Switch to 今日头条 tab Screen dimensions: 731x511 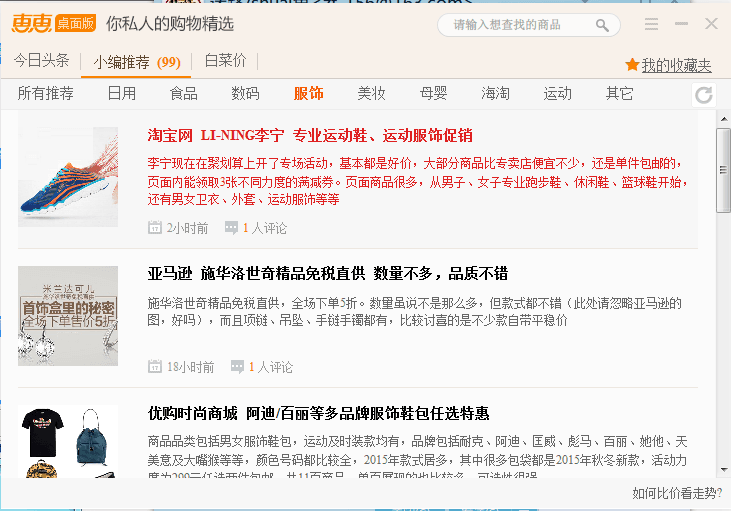click(x=42, y=61)
